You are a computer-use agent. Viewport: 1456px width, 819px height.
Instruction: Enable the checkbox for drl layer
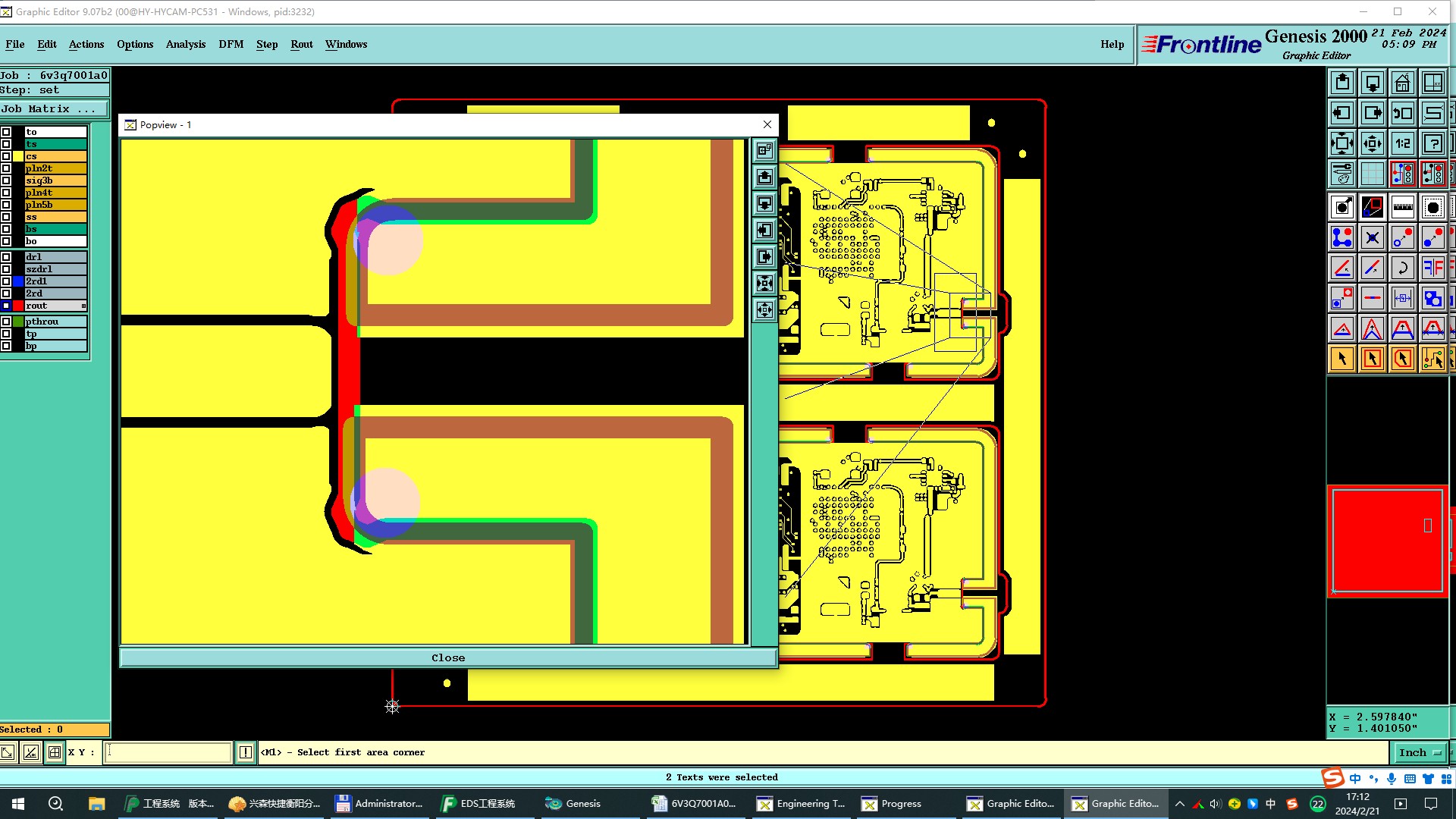click(x=6, y=257)
